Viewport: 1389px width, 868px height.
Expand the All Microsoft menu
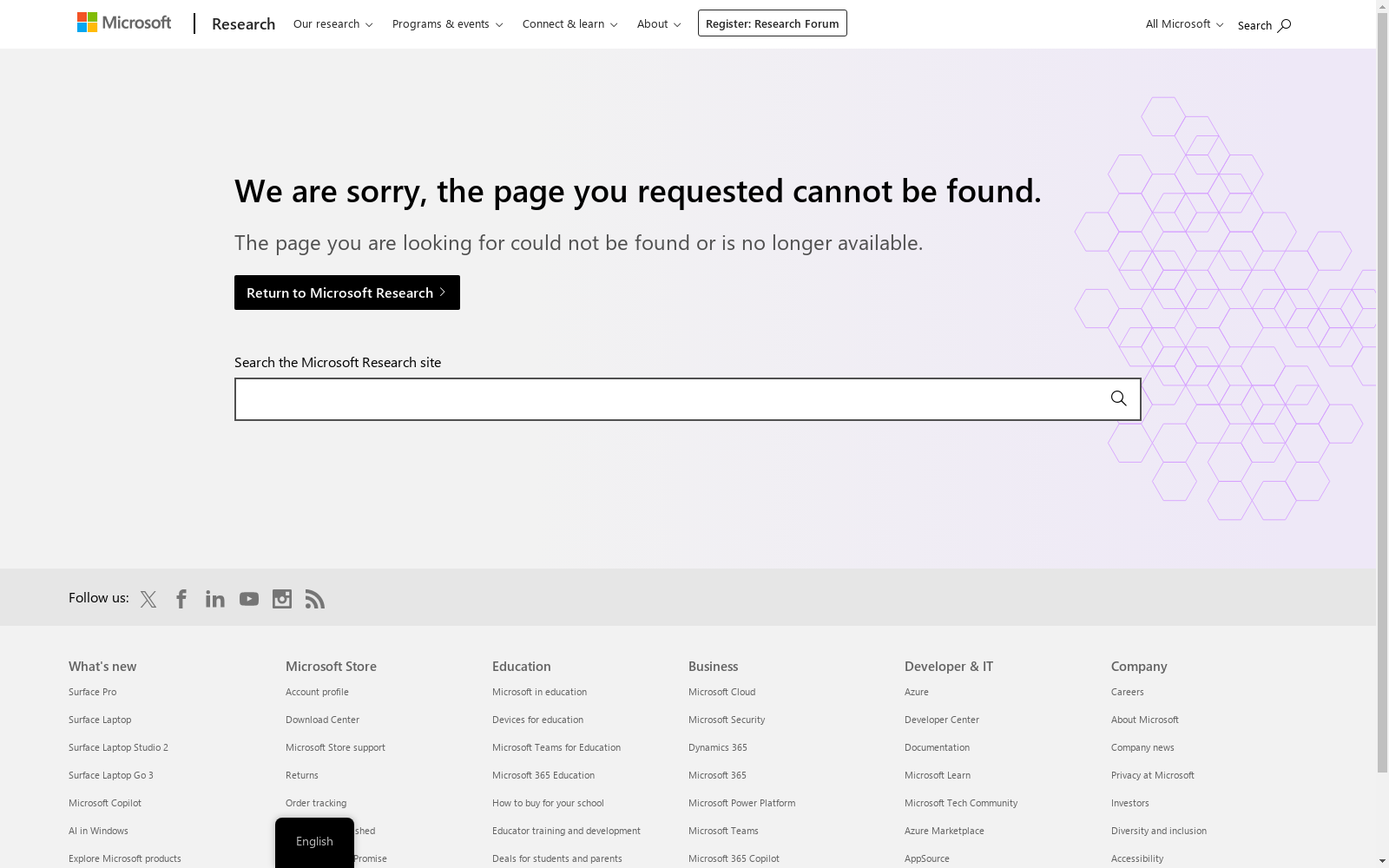[1184, 24]
